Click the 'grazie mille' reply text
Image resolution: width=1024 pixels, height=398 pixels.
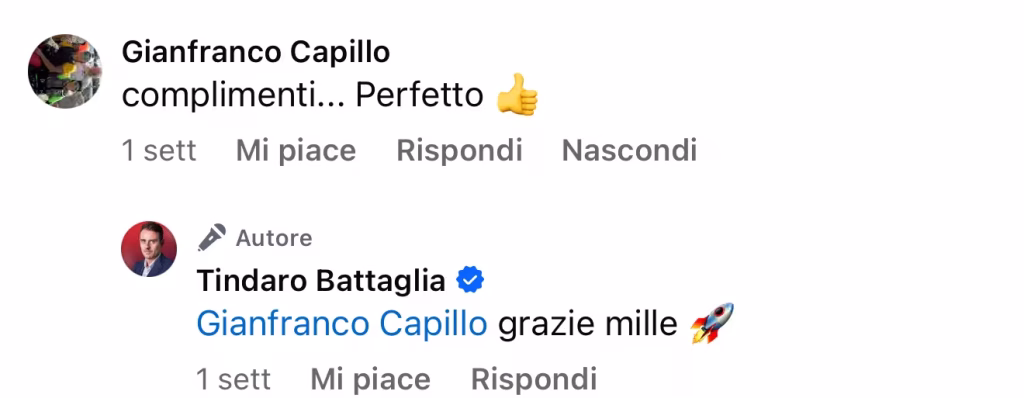click(588, 324)
